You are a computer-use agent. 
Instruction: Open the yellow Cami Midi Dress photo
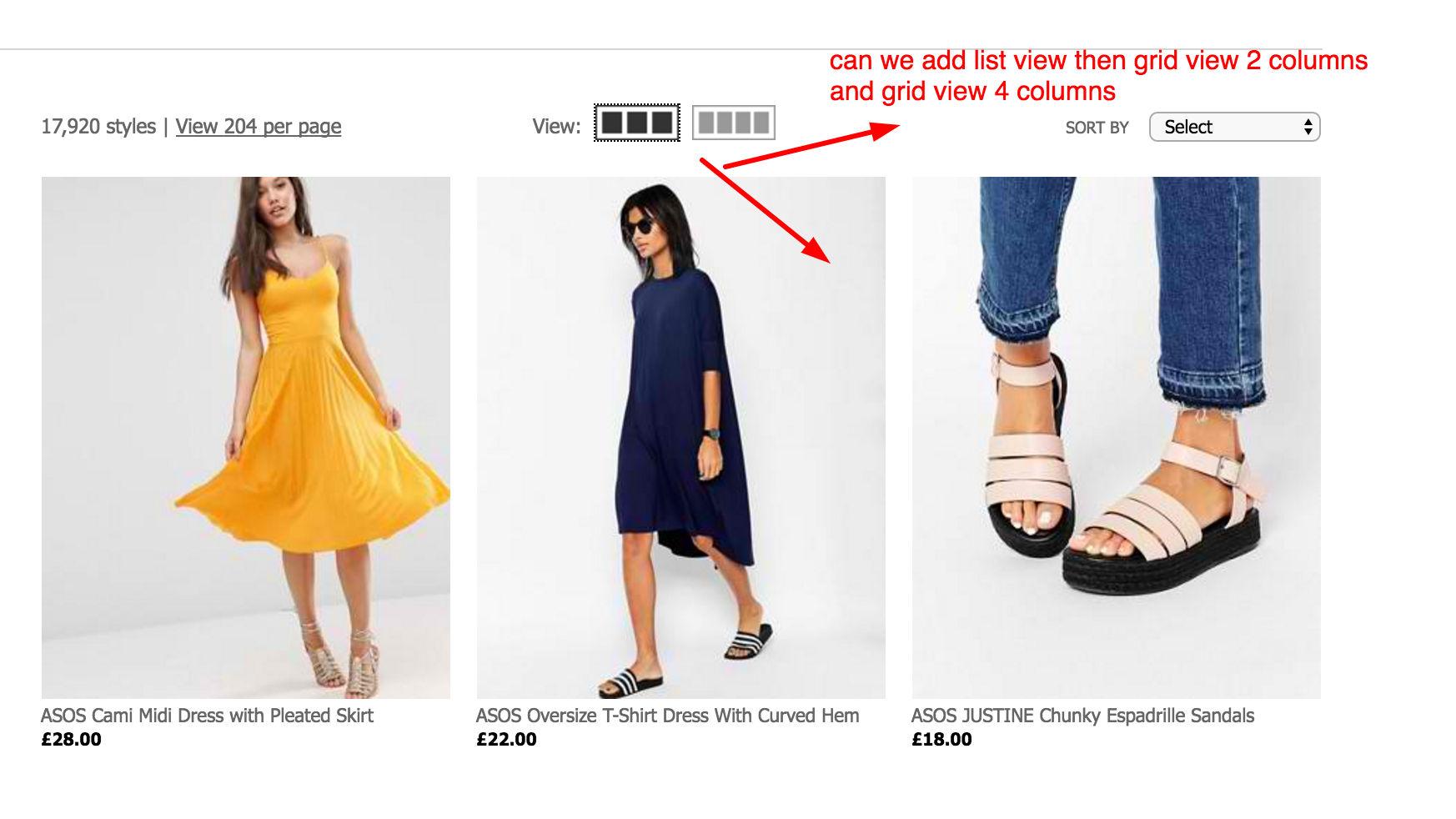click(x=246, y=437)
